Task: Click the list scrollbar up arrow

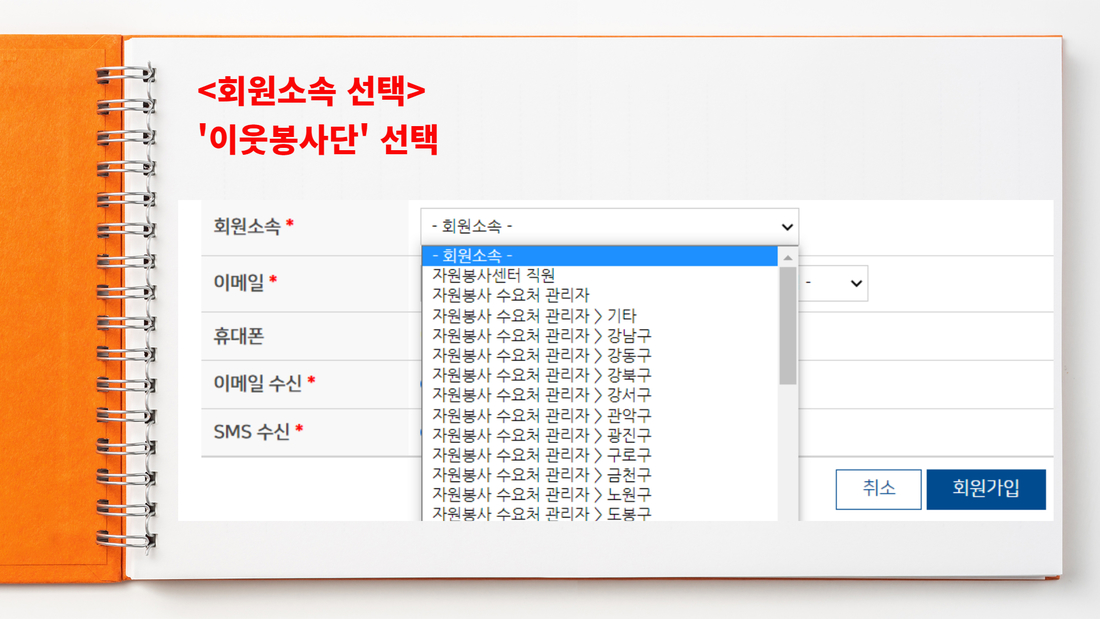Action: pos(788,258)
